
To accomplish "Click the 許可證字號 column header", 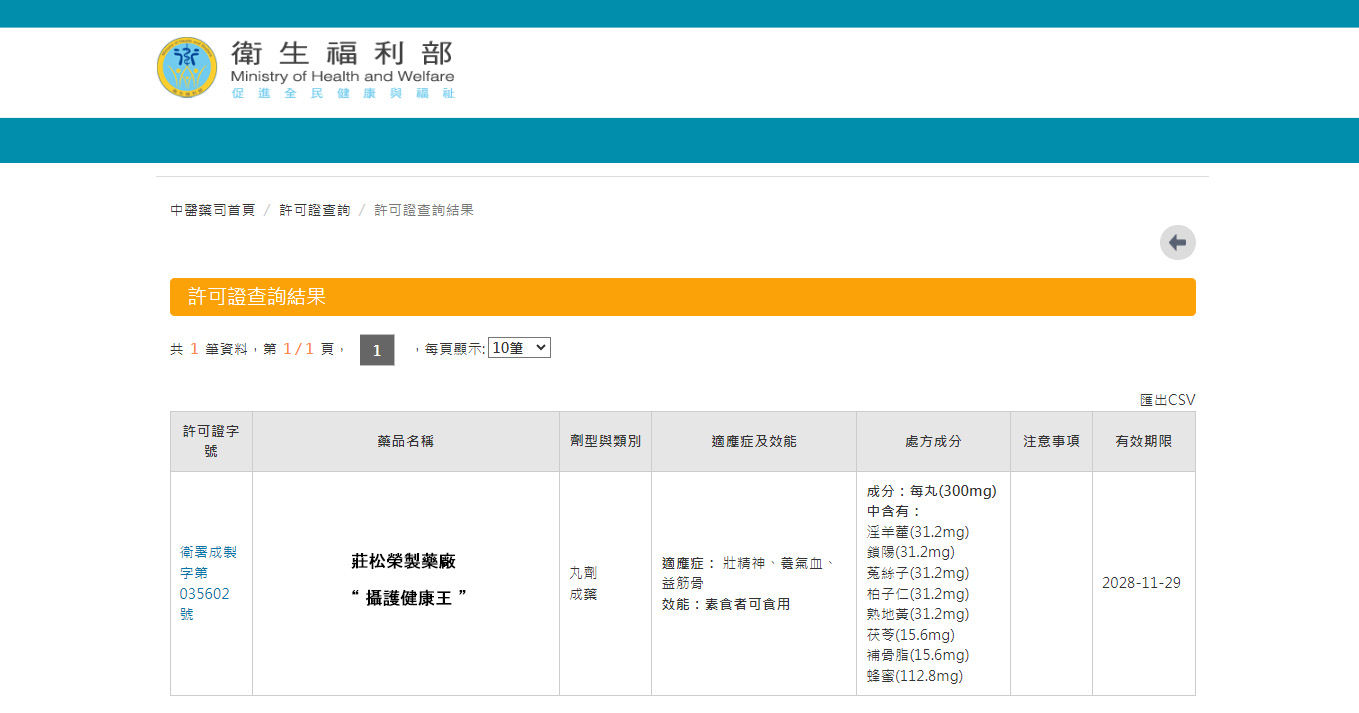I will [211, 441].
